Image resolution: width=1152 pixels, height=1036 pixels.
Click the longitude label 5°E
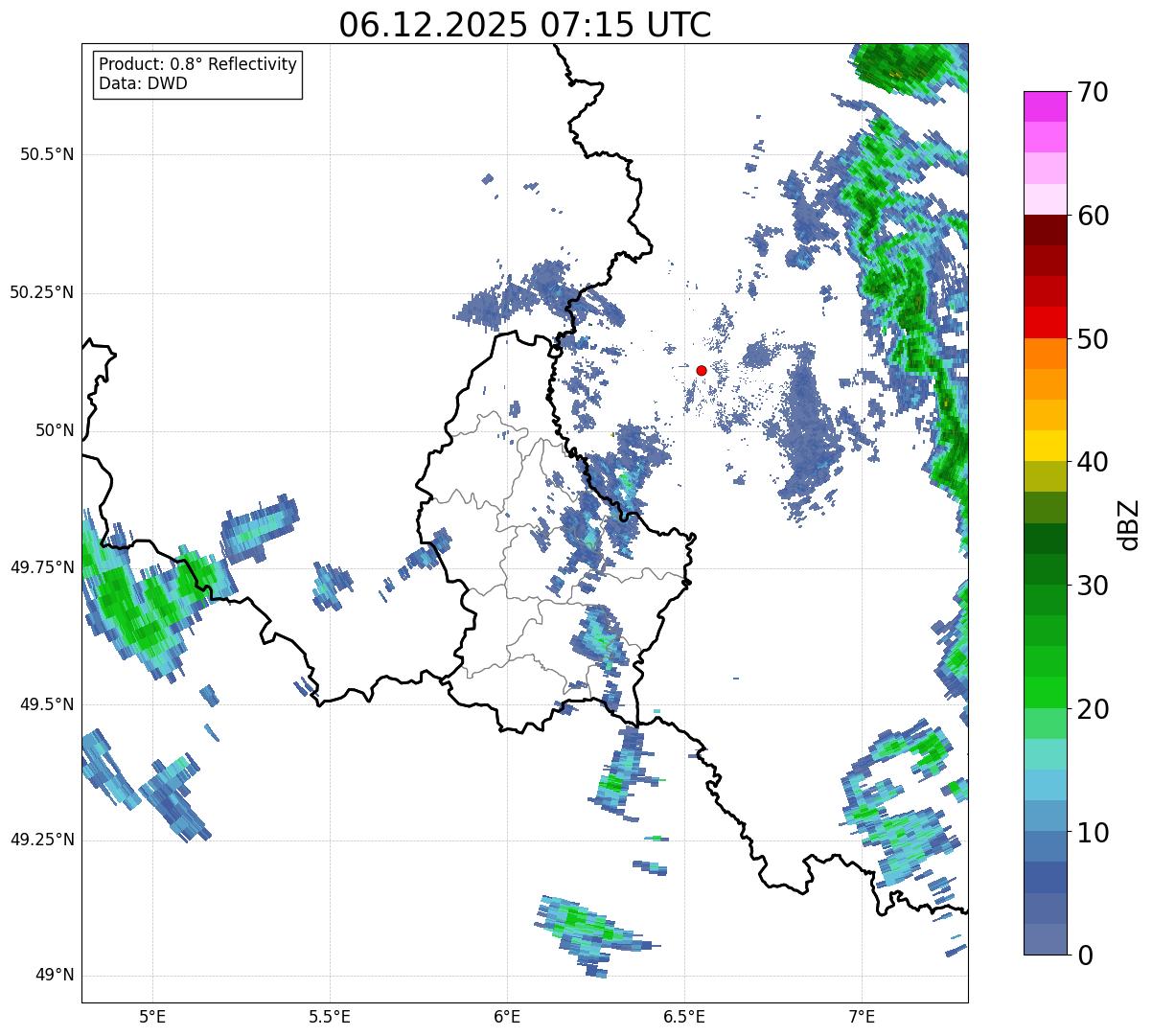(153, 1016)
